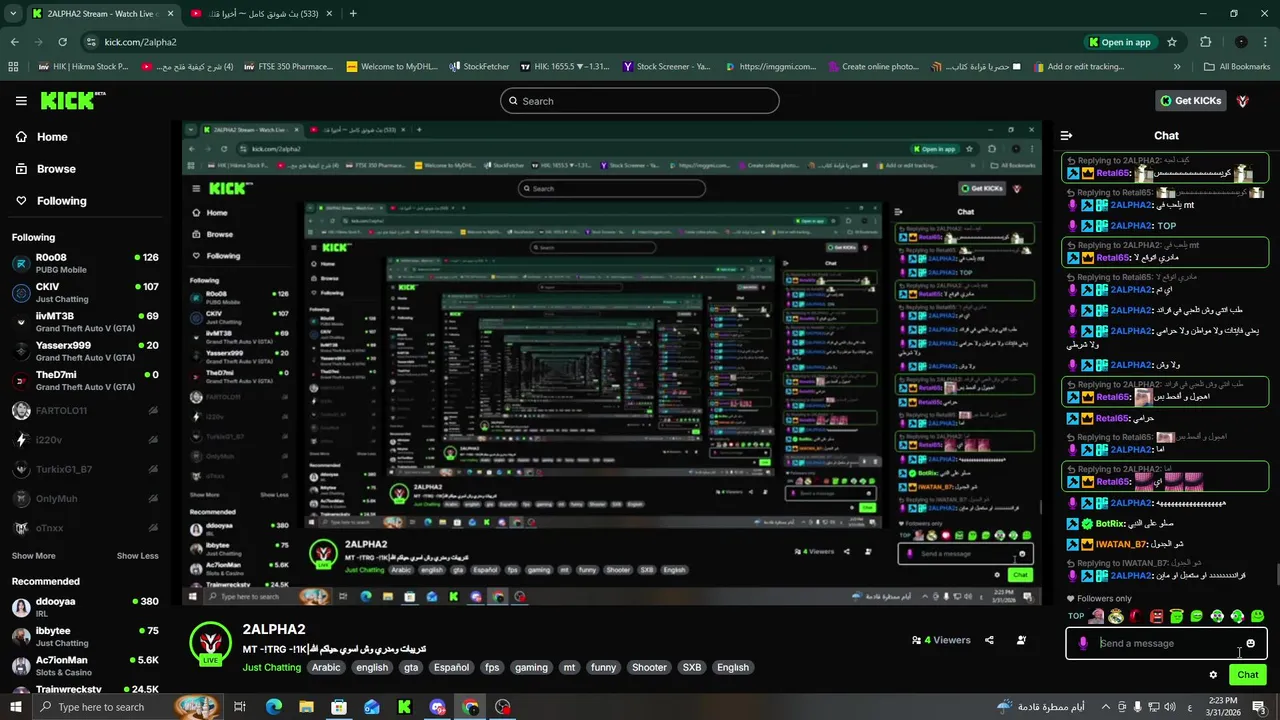Open the Kick app in taskbar
The width and height of the screenshot is (1280, 720).
pos(404,707)
